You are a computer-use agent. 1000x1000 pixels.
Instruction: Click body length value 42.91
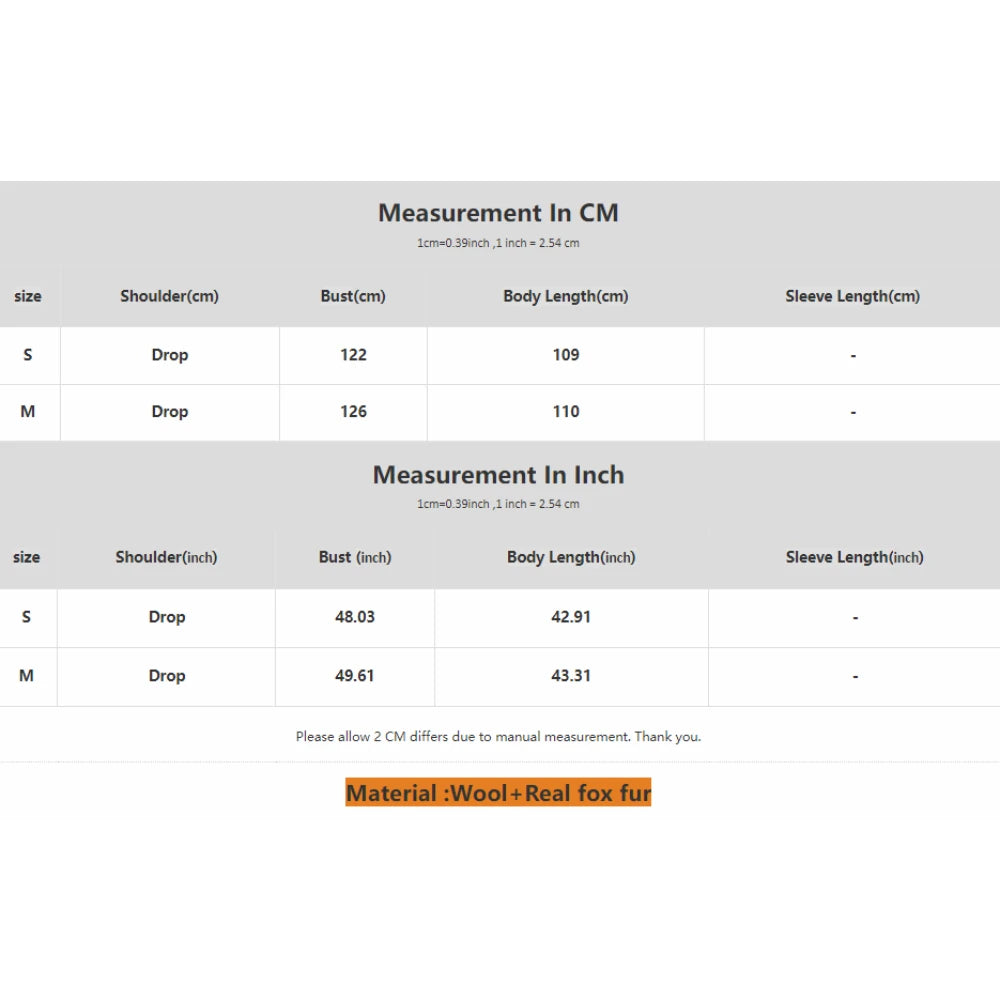coord(571,617)
